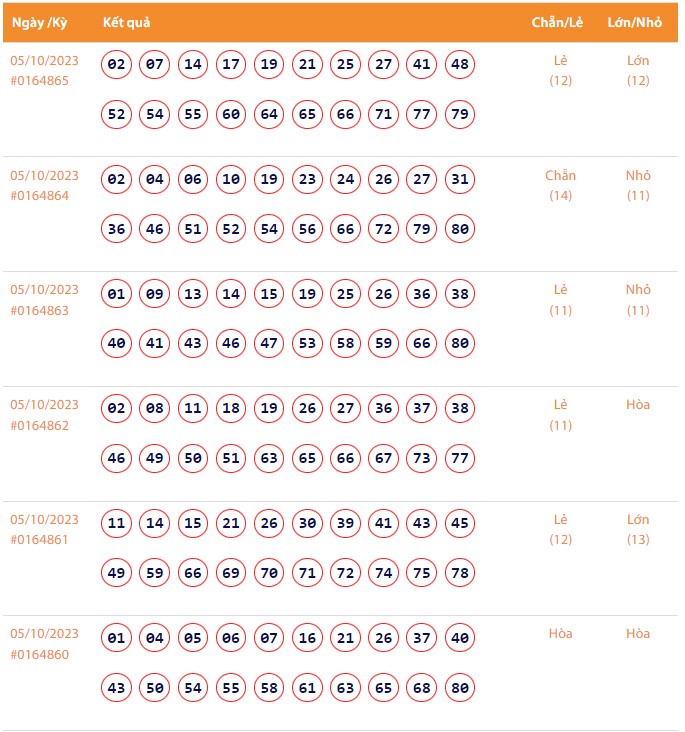The image size is (685, 732).
Task: Click ball 11 in draw #0164861
Action: click(x=117, y=524)
